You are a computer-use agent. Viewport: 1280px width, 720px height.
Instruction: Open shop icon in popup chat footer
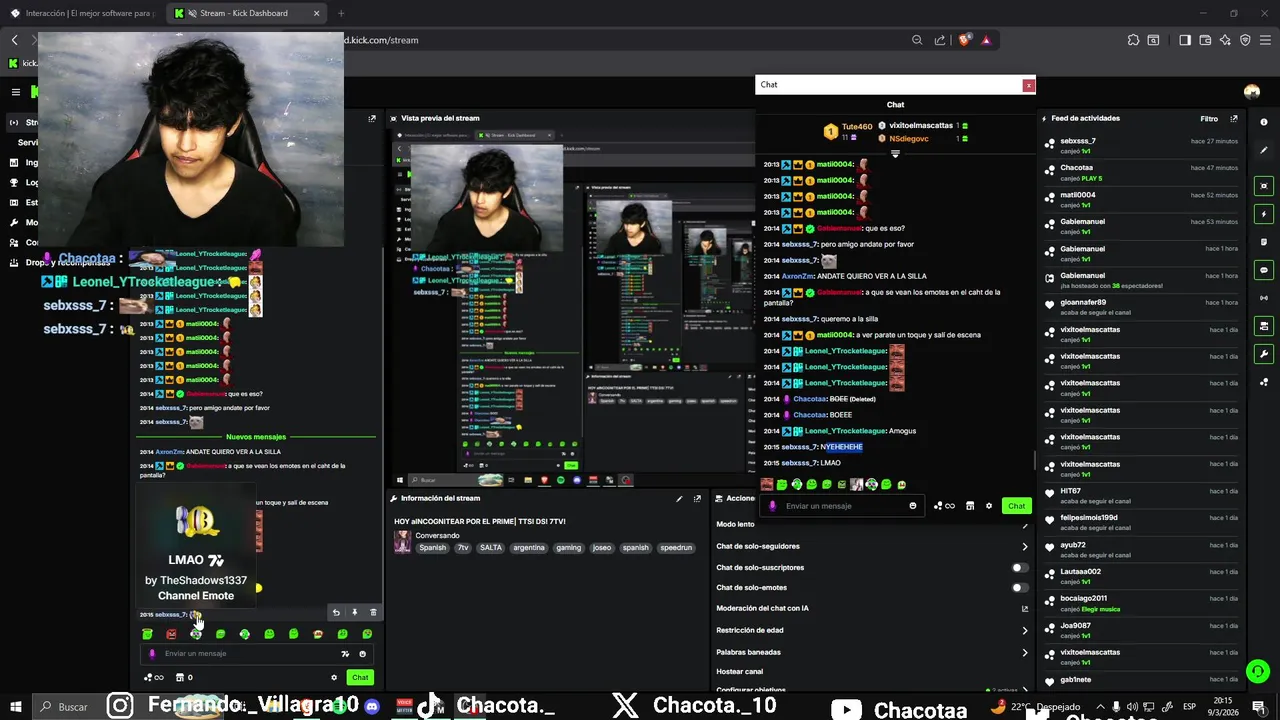(x=970, y=506)
